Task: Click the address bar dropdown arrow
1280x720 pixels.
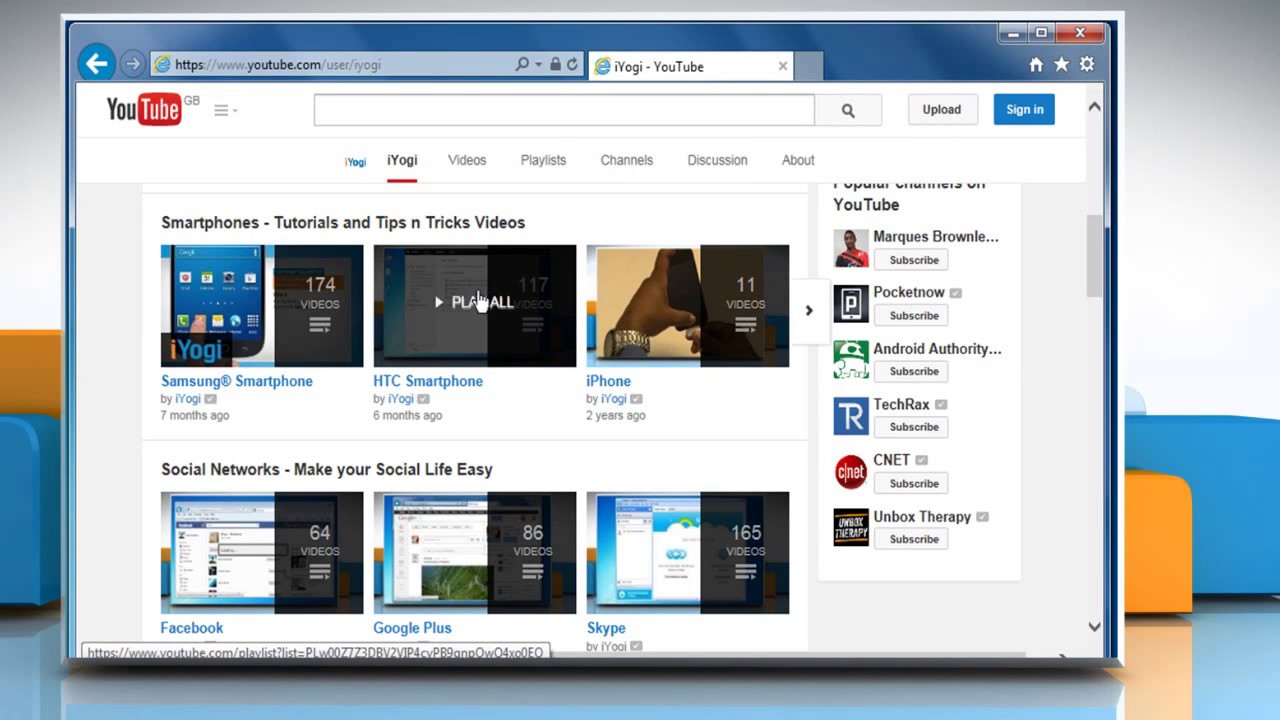Action: (x=538, y=64)
